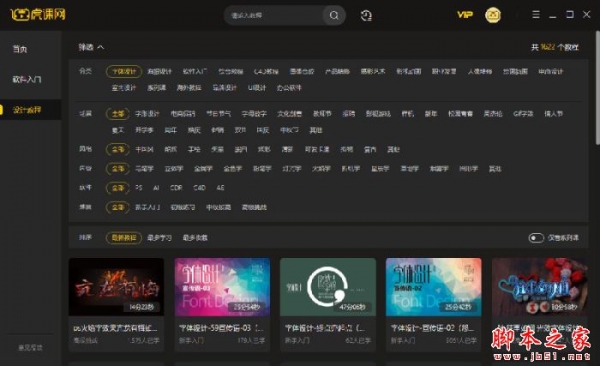Open the green circle font tutorial thumbnail
The height and width of the screenshot is (366, 600).
pyautogui.click(x=328, y=287)
